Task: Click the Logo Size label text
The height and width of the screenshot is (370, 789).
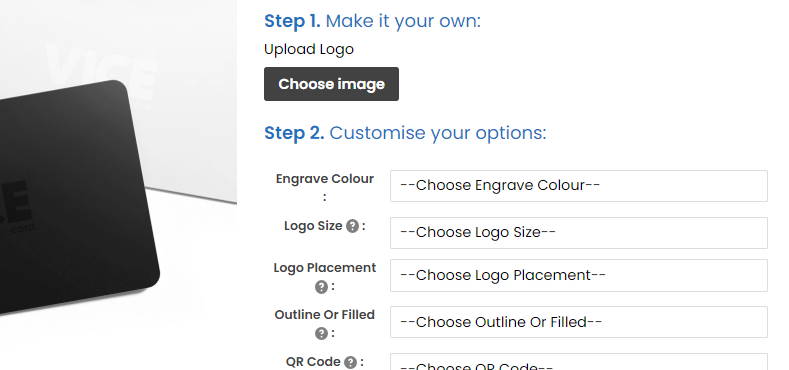Action: pyautogui.click(x=313, y=226)
